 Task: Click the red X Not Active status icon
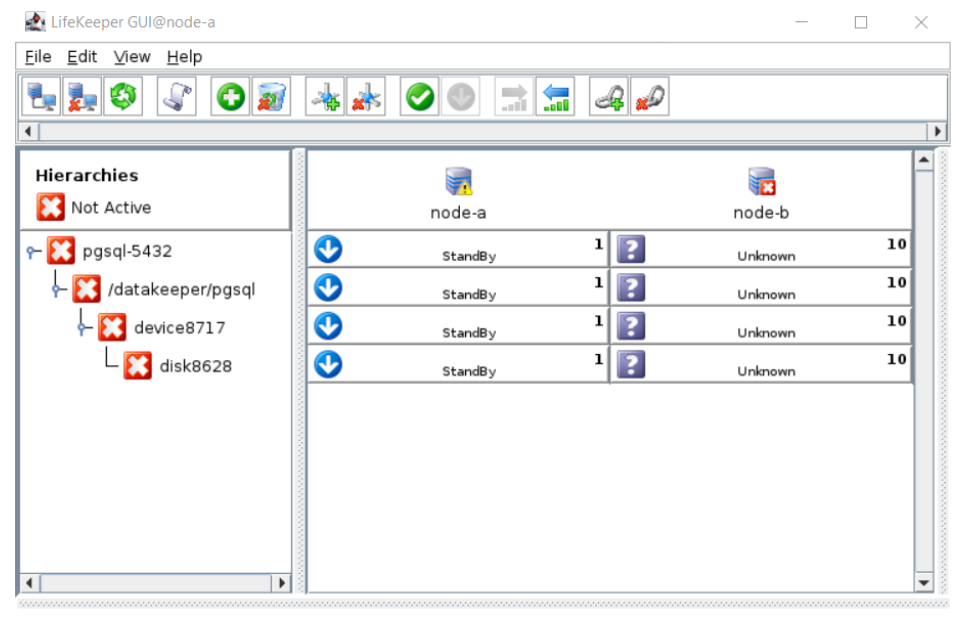[x=50, y=207]
